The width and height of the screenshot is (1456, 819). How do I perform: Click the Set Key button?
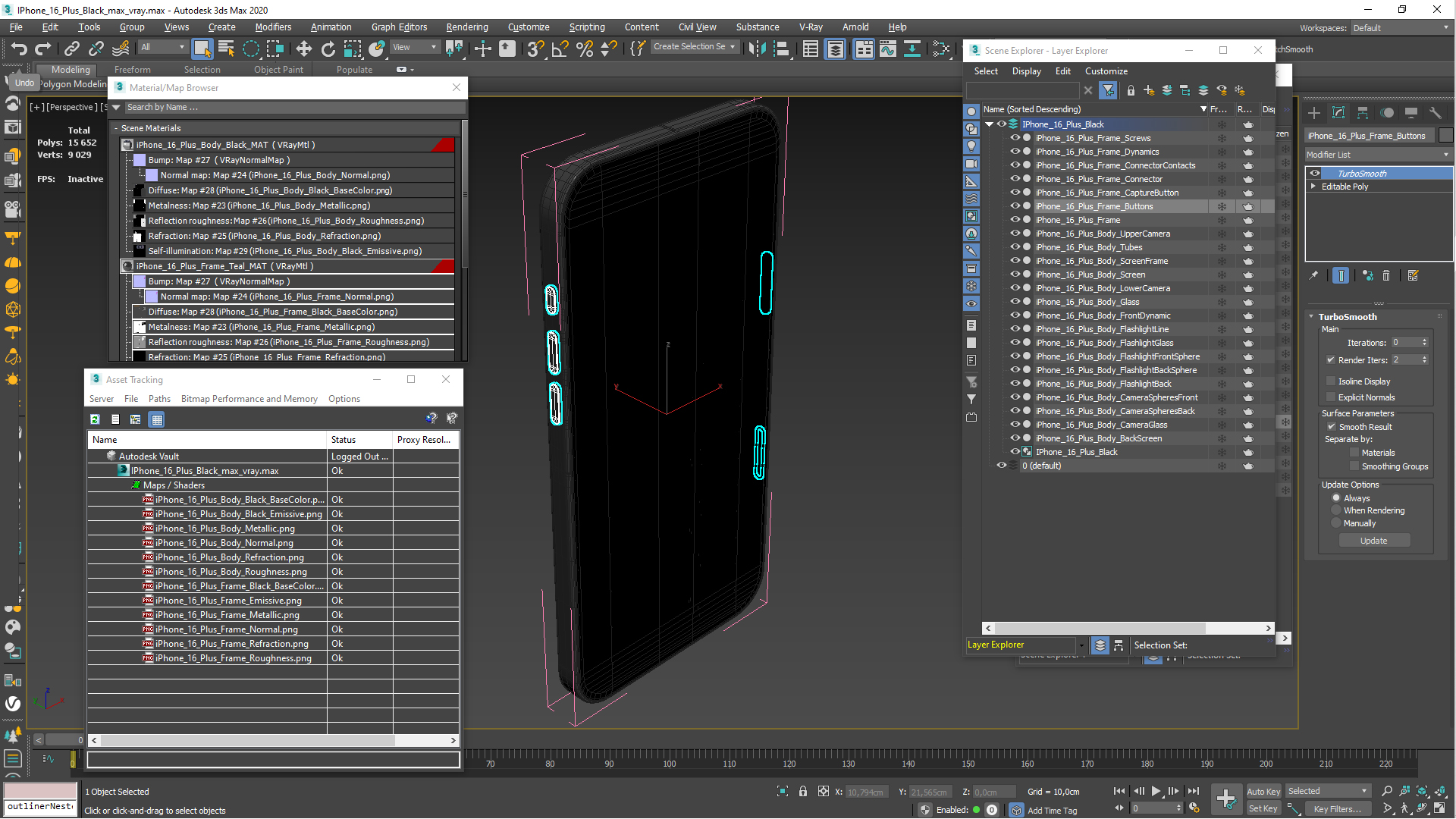pos(1263,808)
